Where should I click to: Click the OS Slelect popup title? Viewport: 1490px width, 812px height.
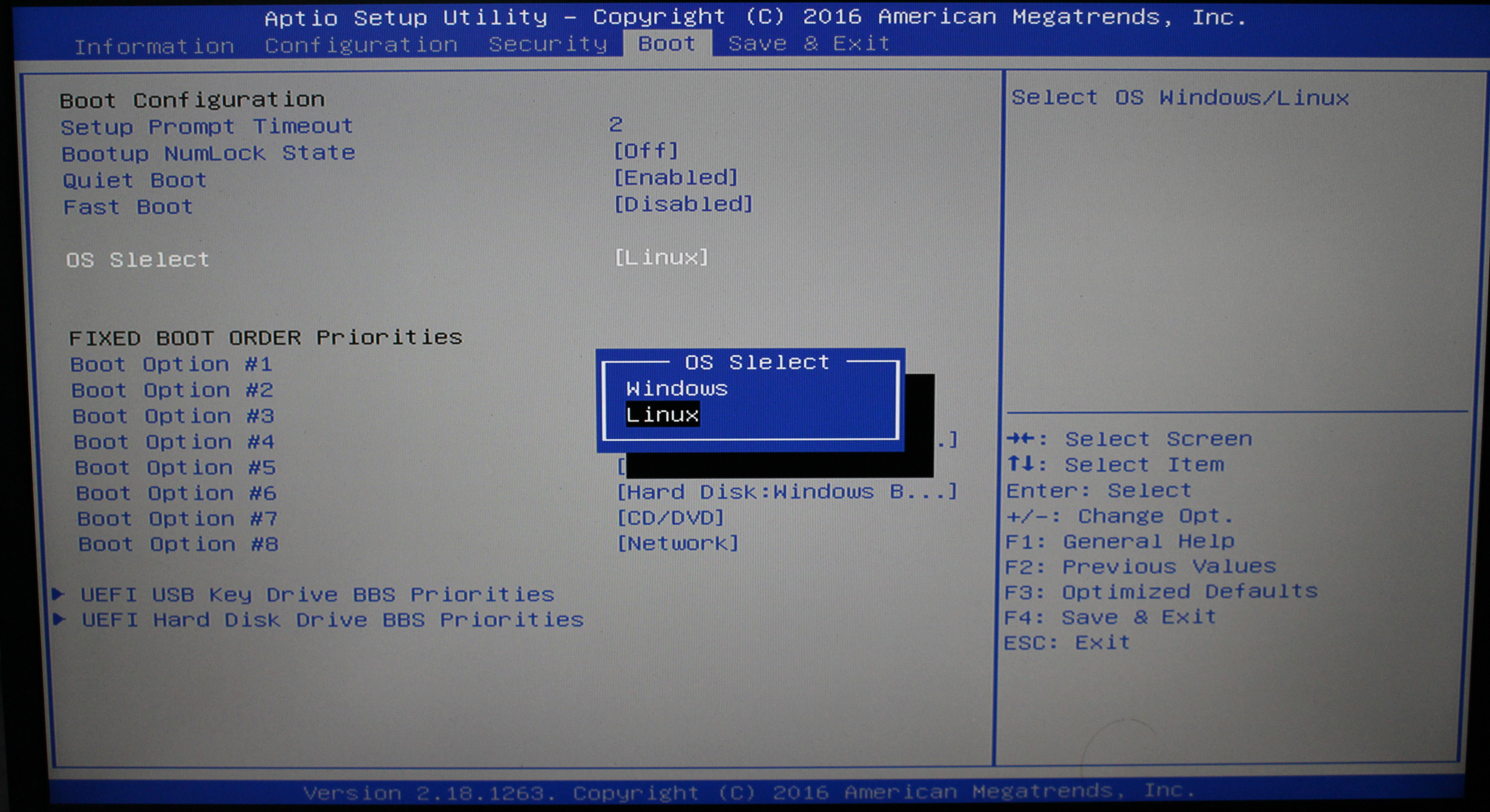point(757,363)
